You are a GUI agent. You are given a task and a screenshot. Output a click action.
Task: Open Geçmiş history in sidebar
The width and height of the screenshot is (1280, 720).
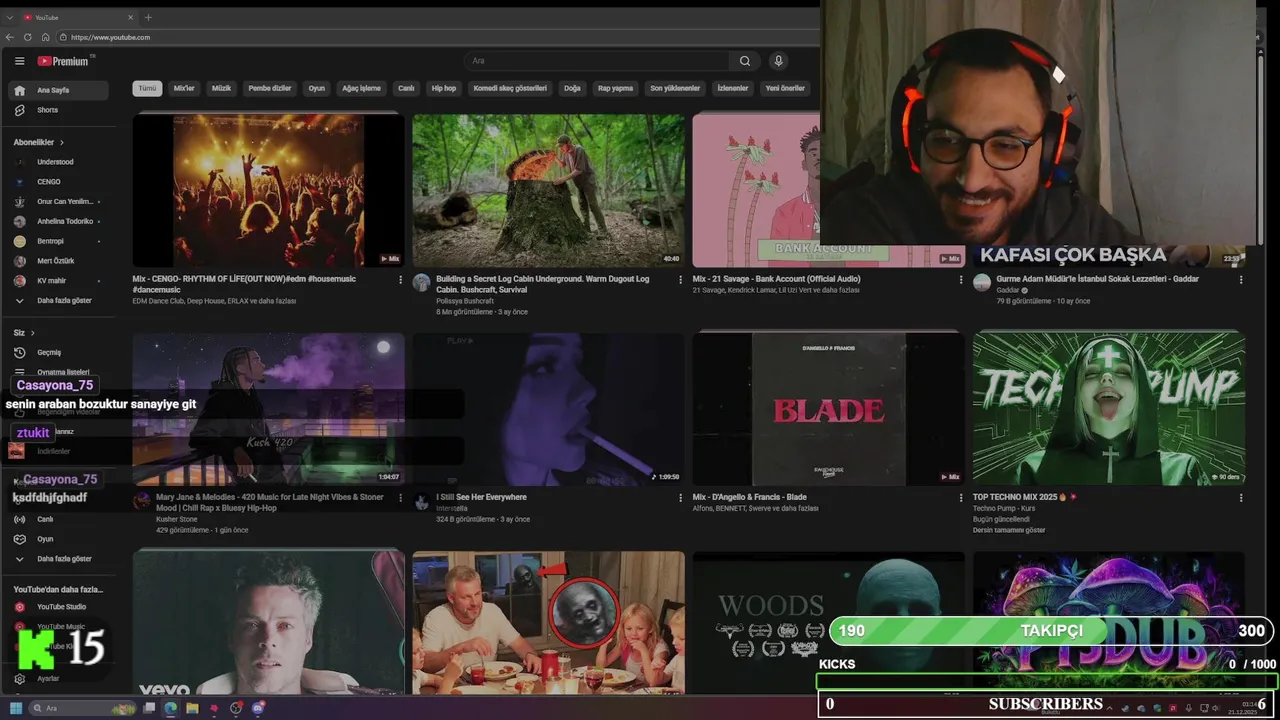tap(59, 352)
